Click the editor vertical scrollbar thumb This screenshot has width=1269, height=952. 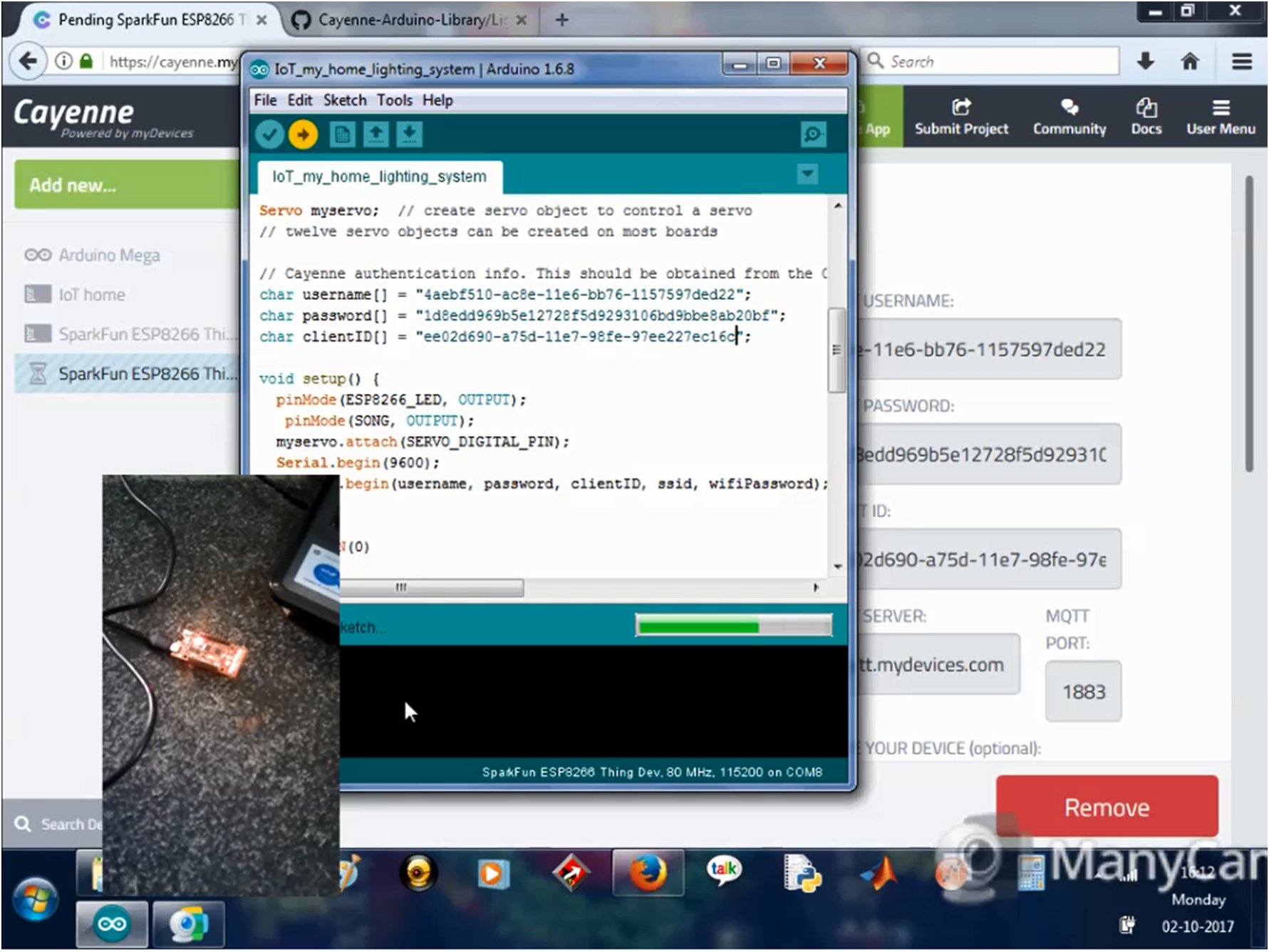tap(837, 350)
